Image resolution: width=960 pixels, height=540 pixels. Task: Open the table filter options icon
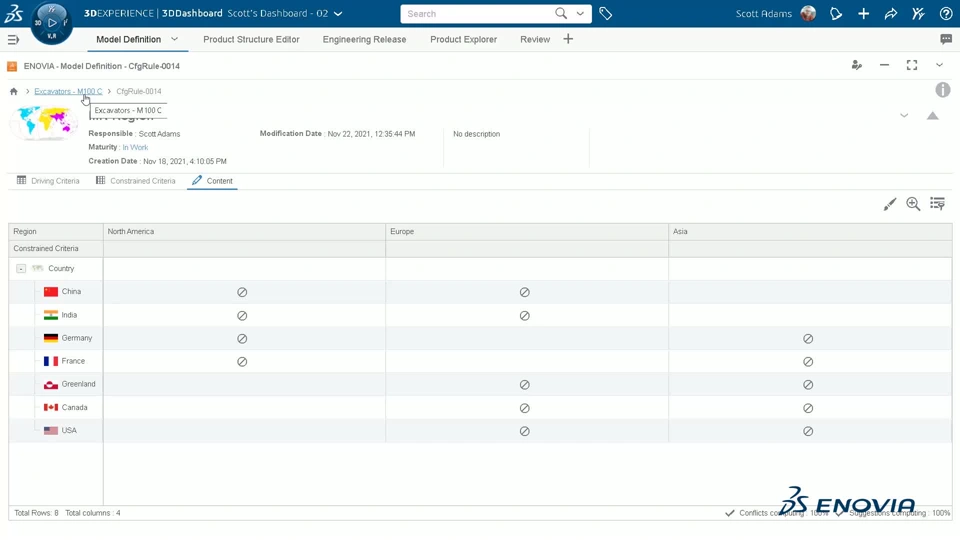click(937, 204)
